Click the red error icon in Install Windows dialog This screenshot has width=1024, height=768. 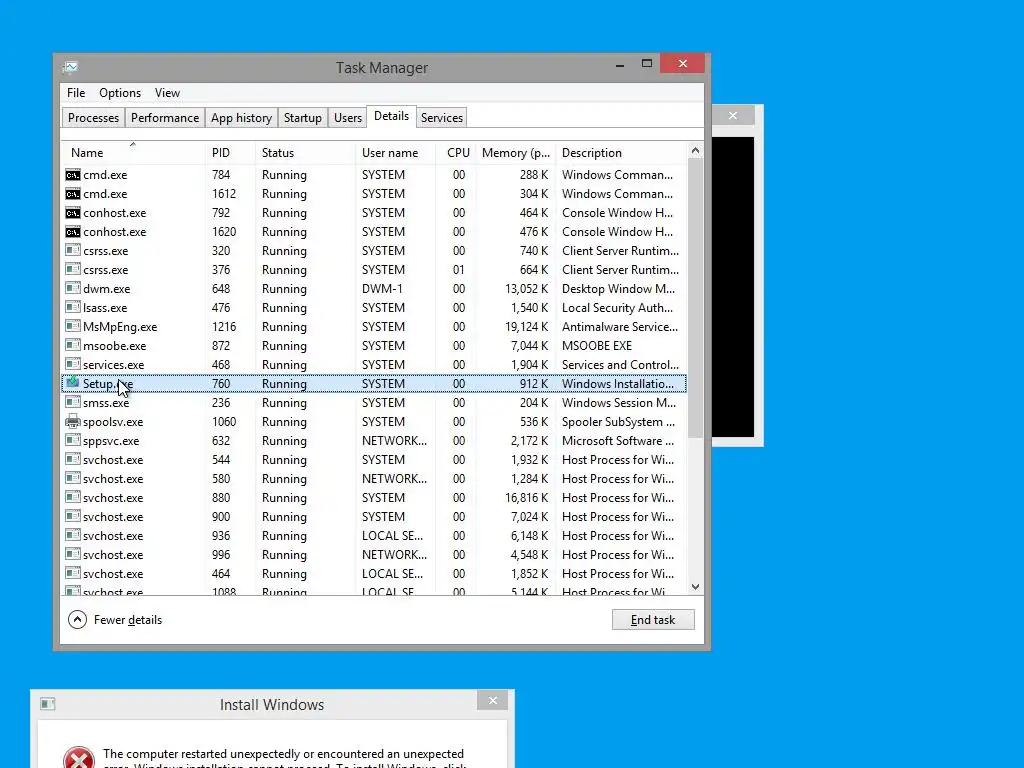(79, 758)
